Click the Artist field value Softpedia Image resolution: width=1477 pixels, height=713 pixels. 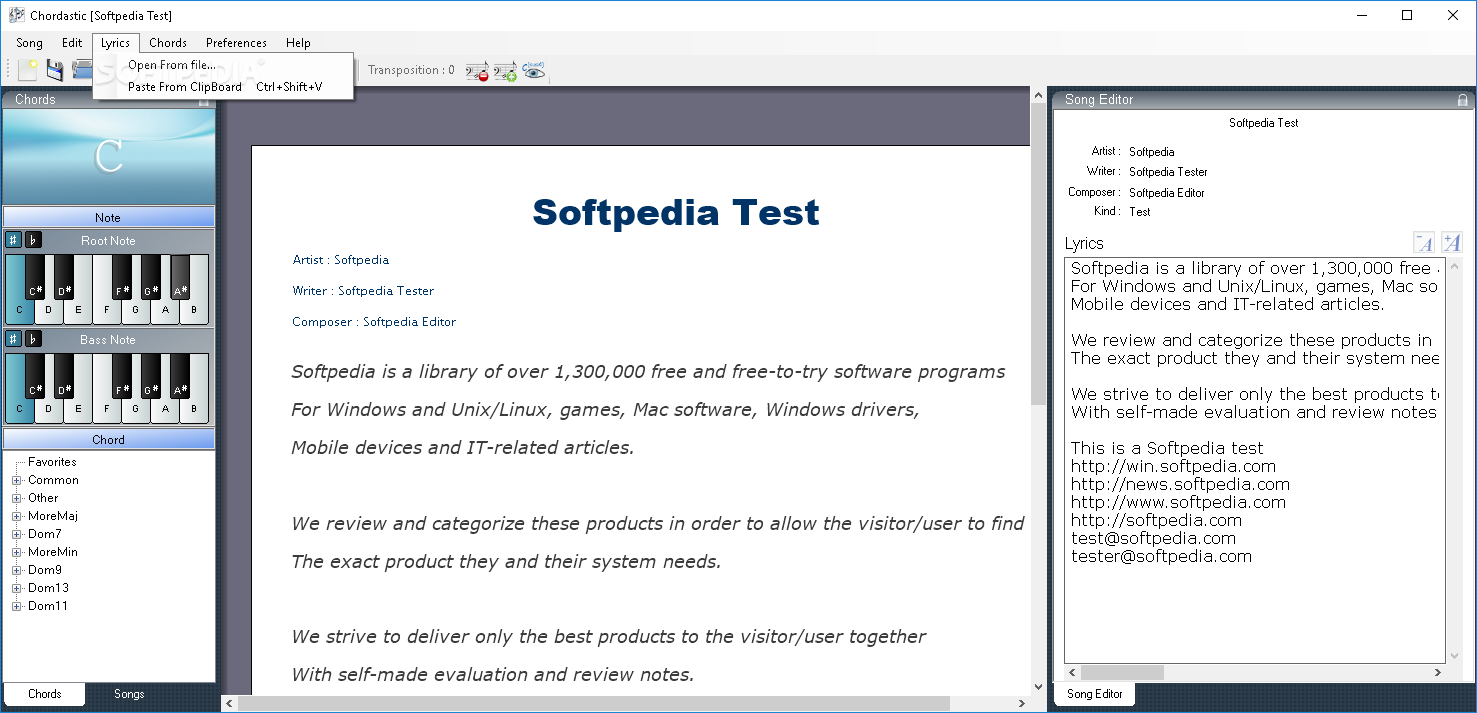coord(1152,152)
